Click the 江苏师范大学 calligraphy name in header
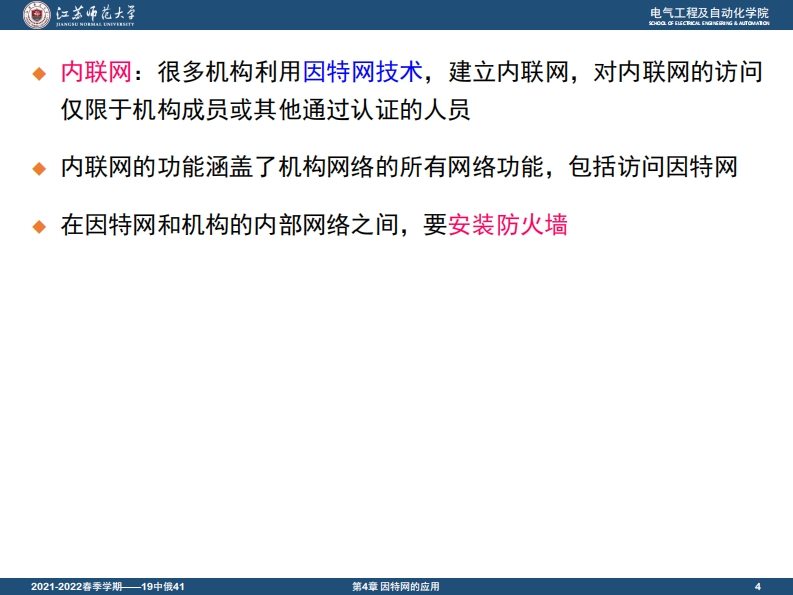This screenshot has height=595, width=793. click(98, 12)
